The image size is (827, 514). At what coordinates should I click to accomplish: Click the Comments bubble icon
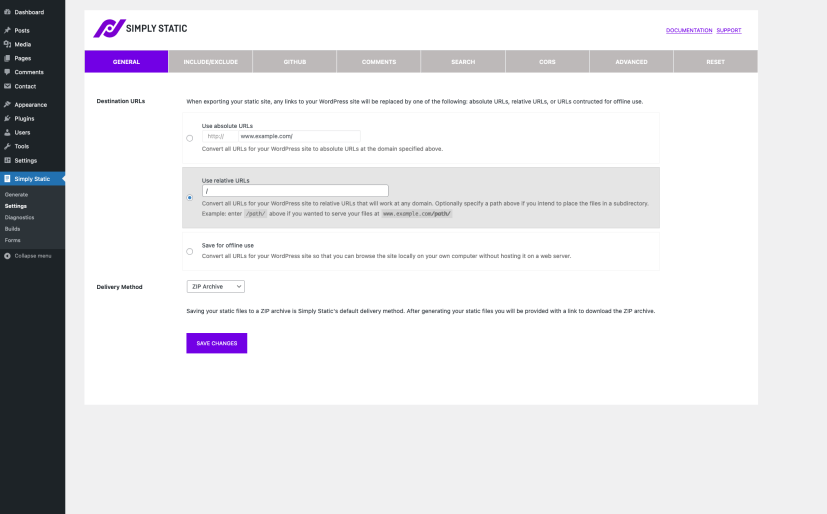(8, 72)
